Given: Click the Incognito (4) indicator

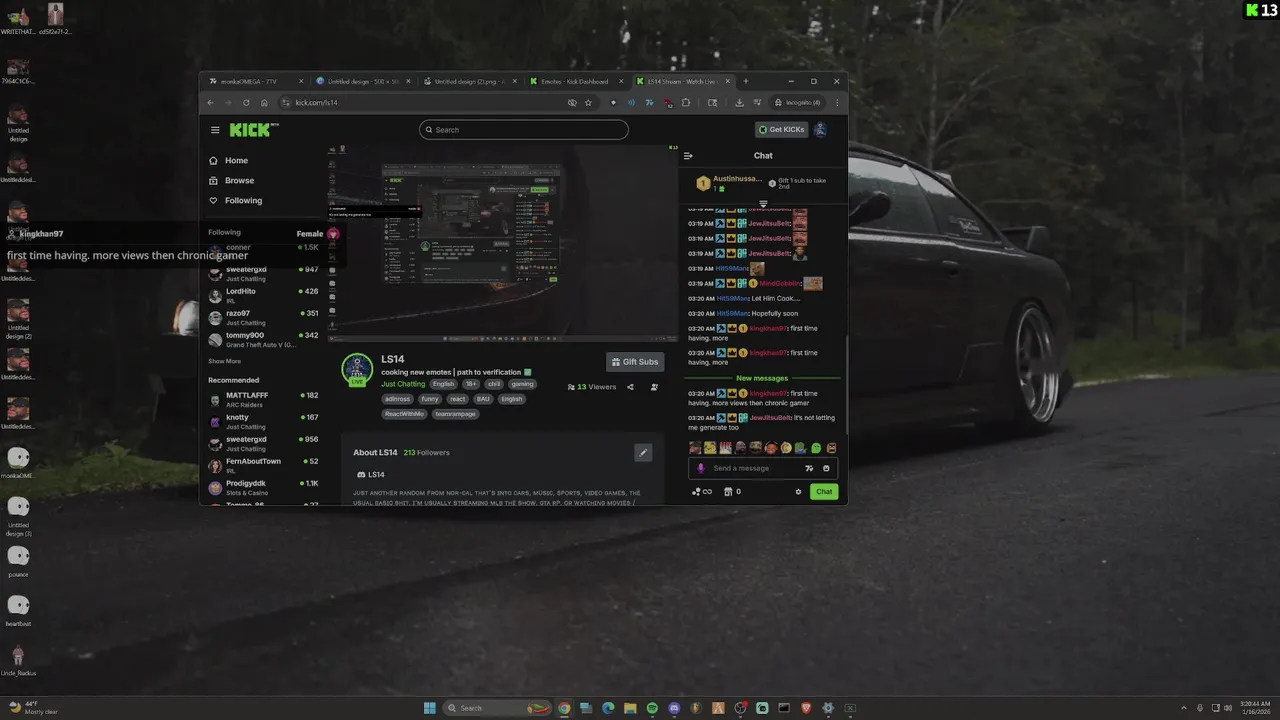Looking at the screenshot, I should (797, 102).
